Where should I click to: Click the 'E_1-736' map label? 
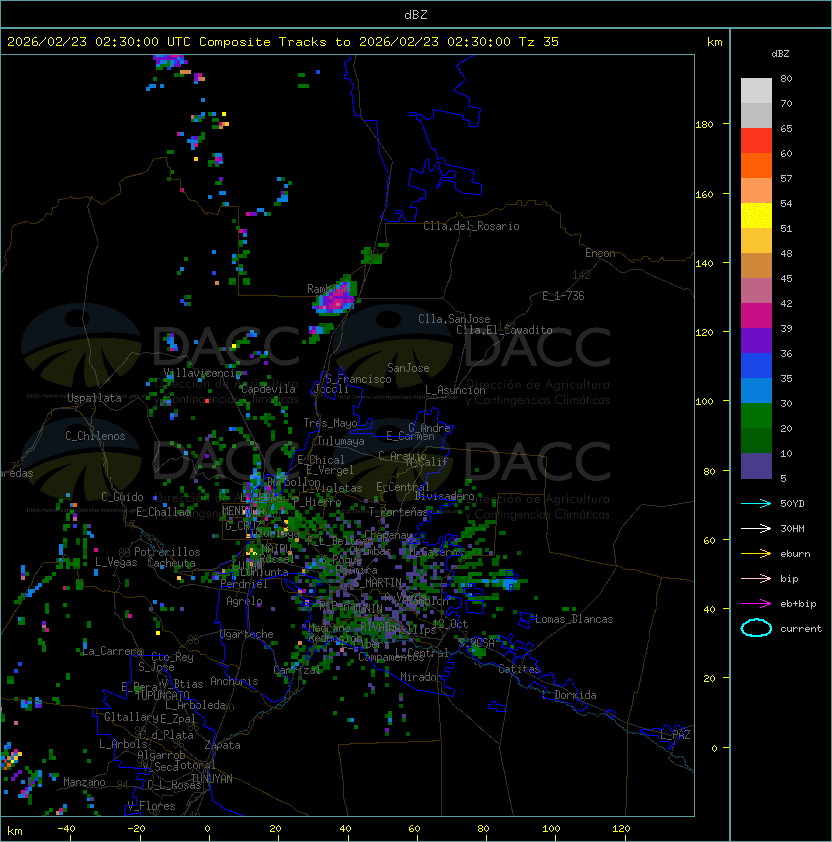pyautogui.click(x=563, y=296)
